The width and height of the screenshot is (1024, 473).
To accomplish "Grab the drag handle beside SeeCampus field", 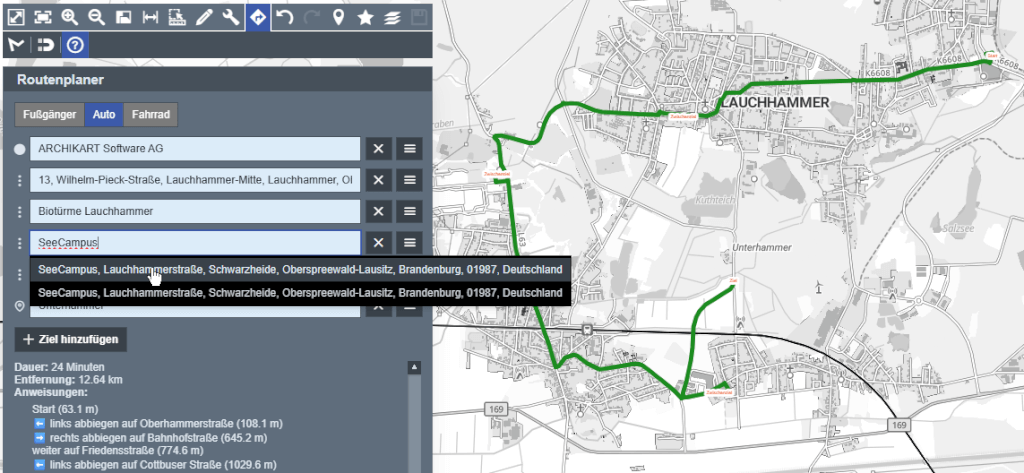I will (20, 243).
